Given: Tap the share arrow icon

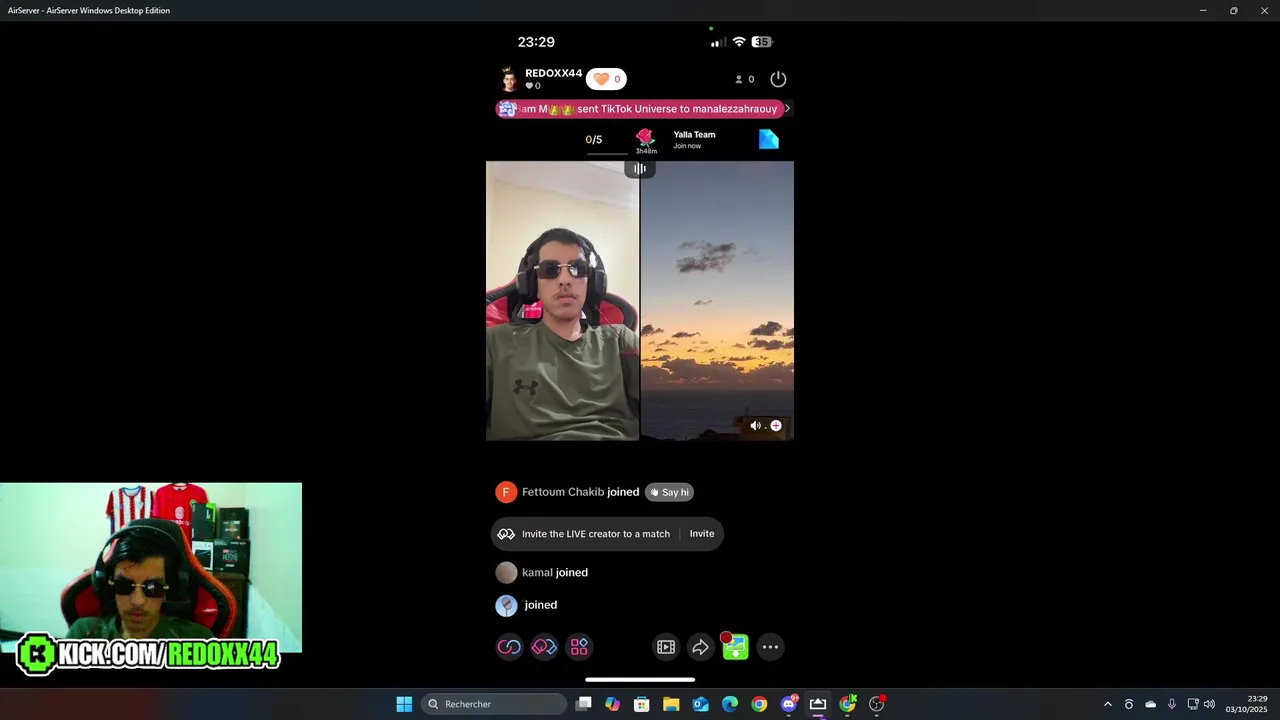Looking at the screenshot, I should point(700,647).
